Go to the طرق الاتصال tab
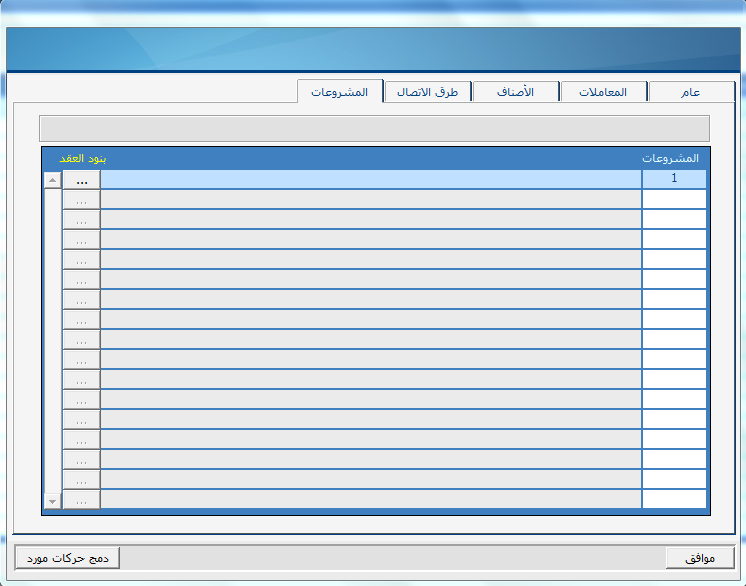 click(427, 92)
